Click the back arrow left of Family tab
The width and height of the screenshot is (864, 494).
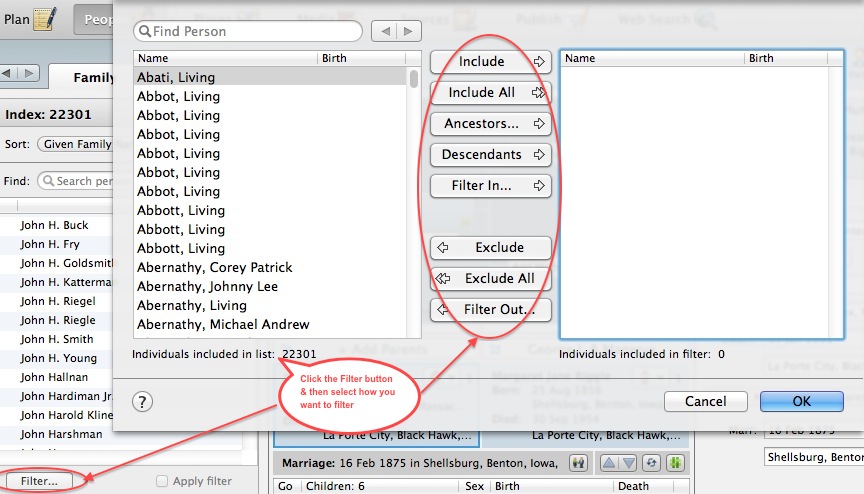point(8,73)
